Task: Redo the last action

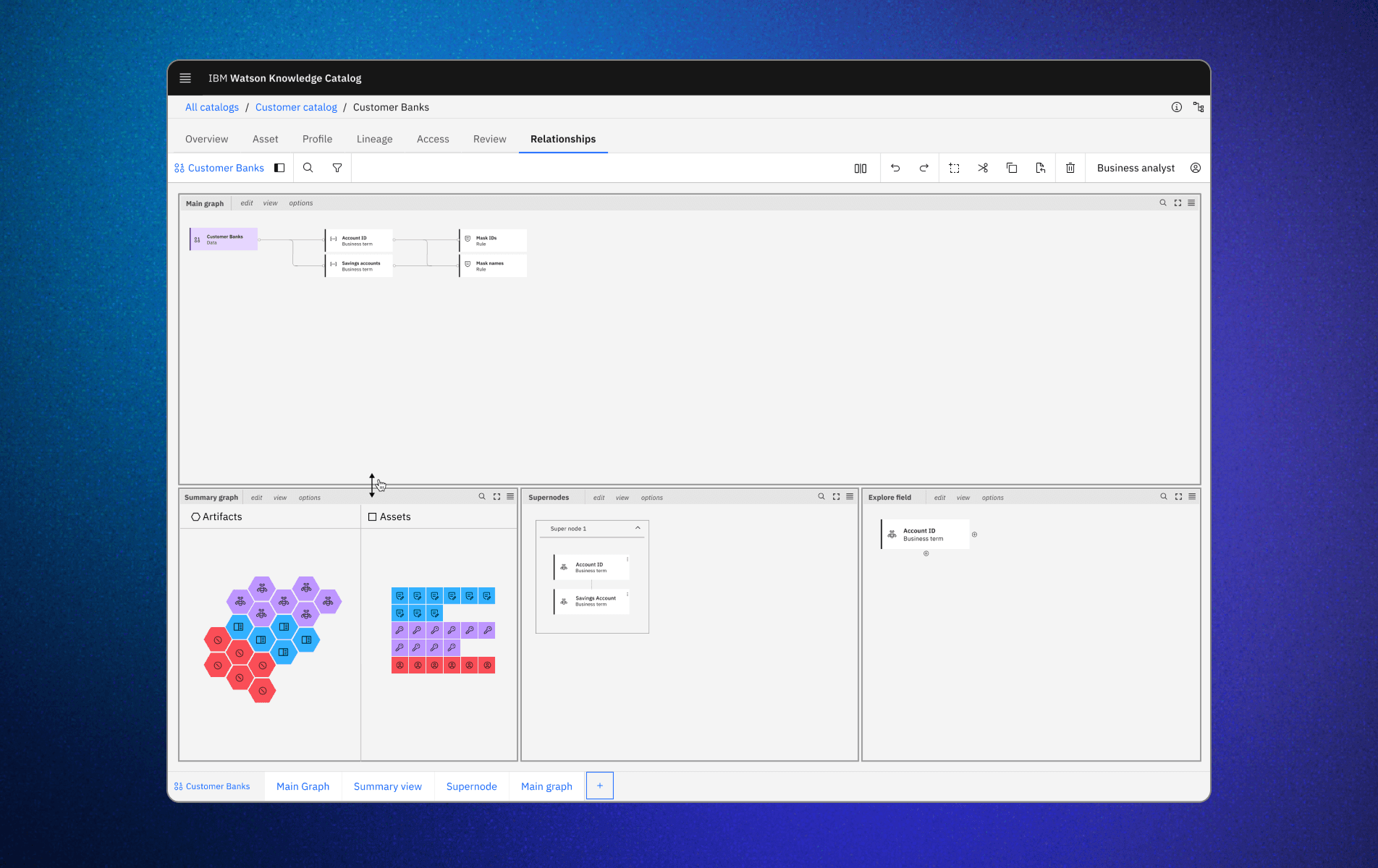Action: (924, 168)
